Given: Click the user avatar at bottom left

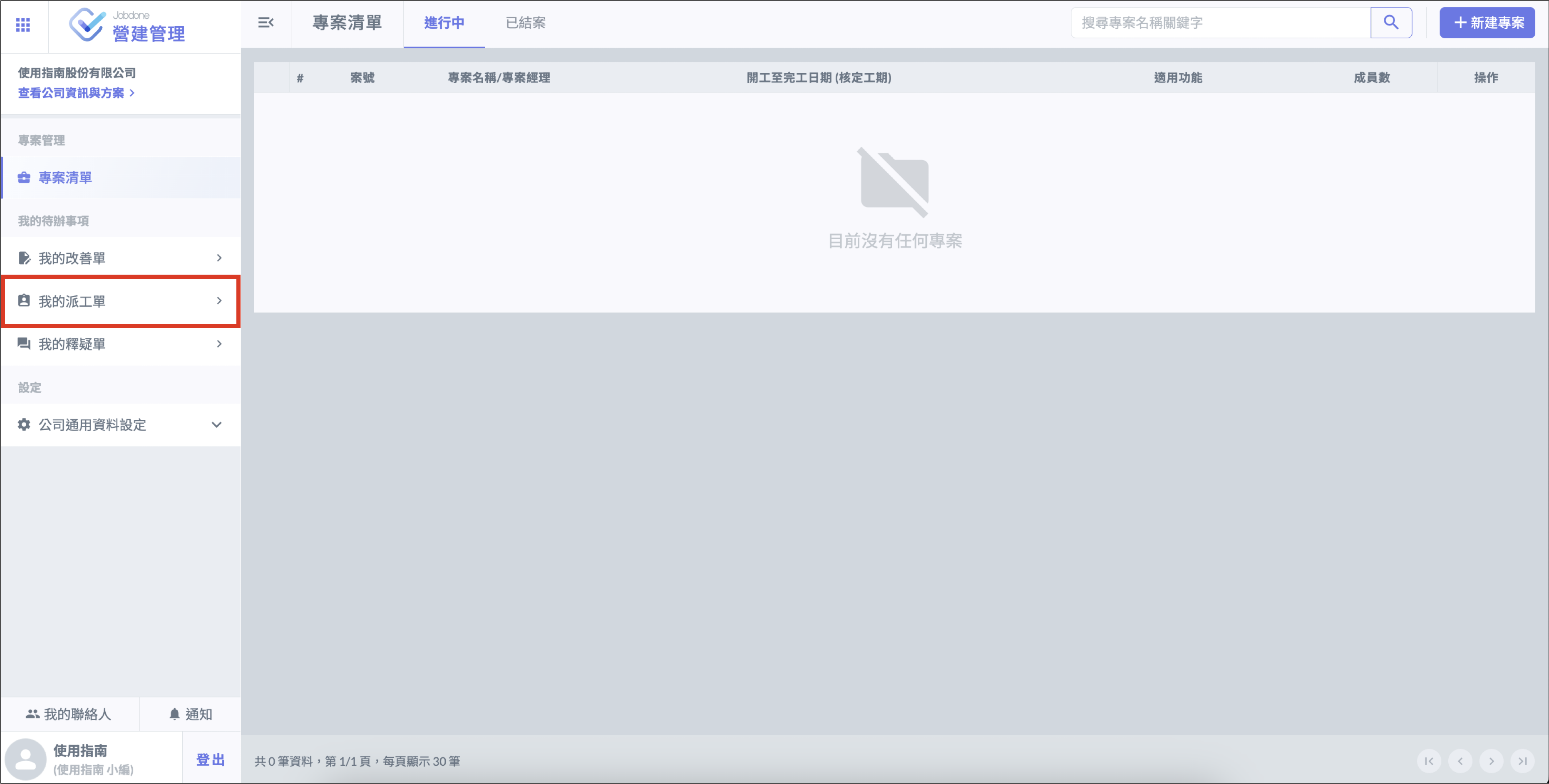Looking at the screenshot, I should (x=25, y=759).
